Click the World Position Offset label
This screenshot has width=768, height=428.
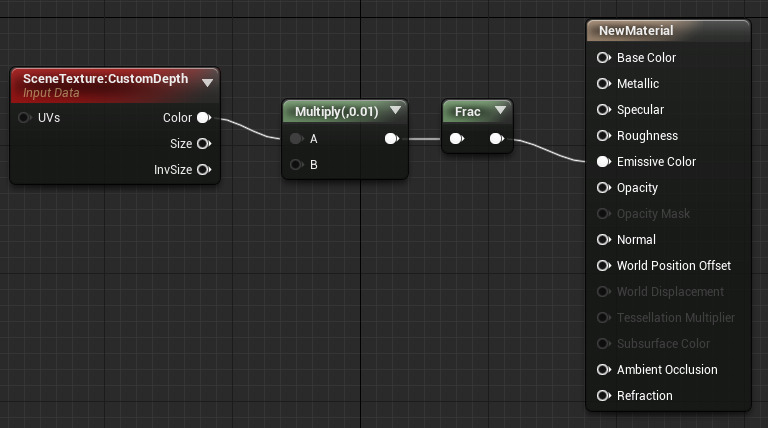pyautogui.click(x=673, y=265)
